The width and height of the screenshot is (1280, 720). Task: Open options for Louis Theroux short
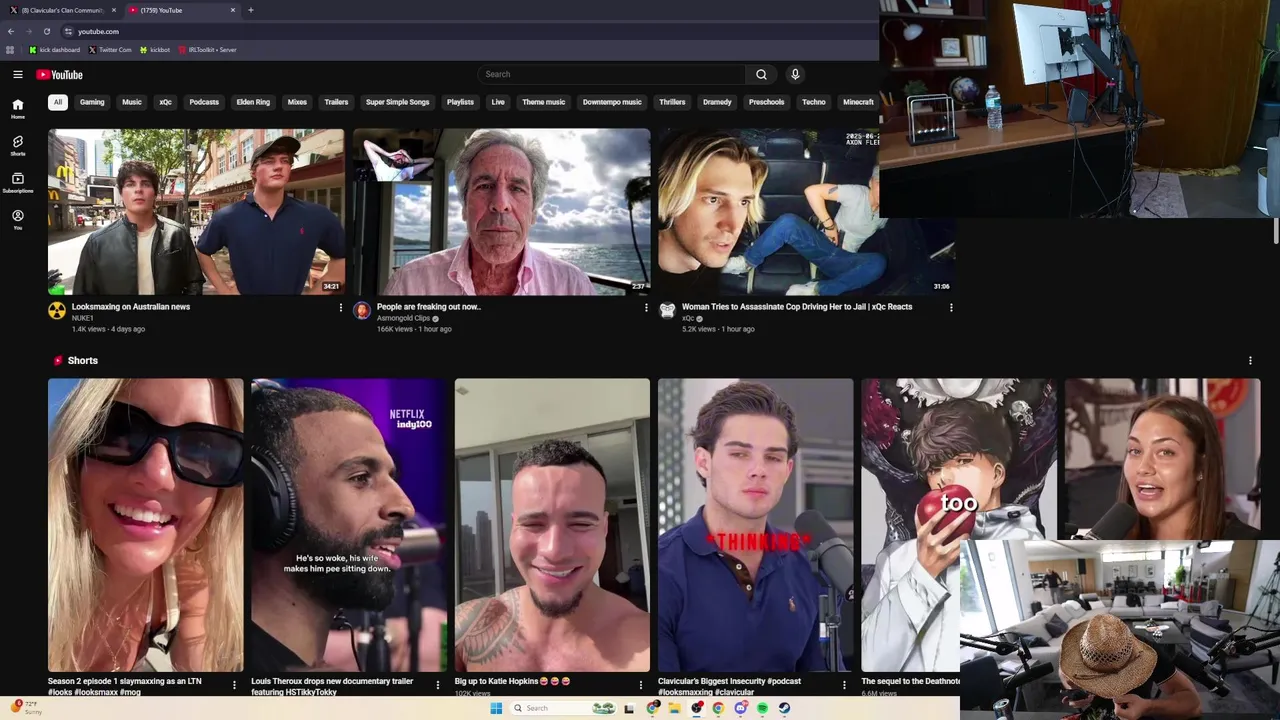[437, 685]
